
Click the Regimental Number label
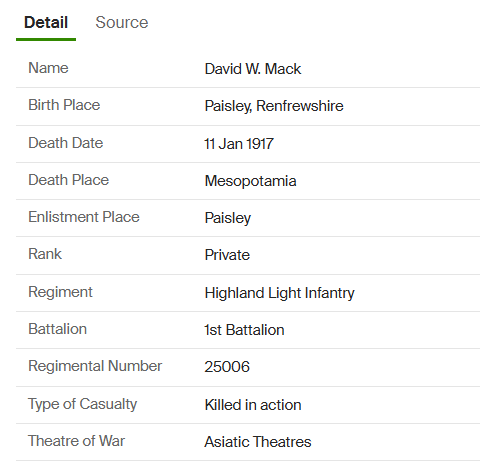[95, 366]
